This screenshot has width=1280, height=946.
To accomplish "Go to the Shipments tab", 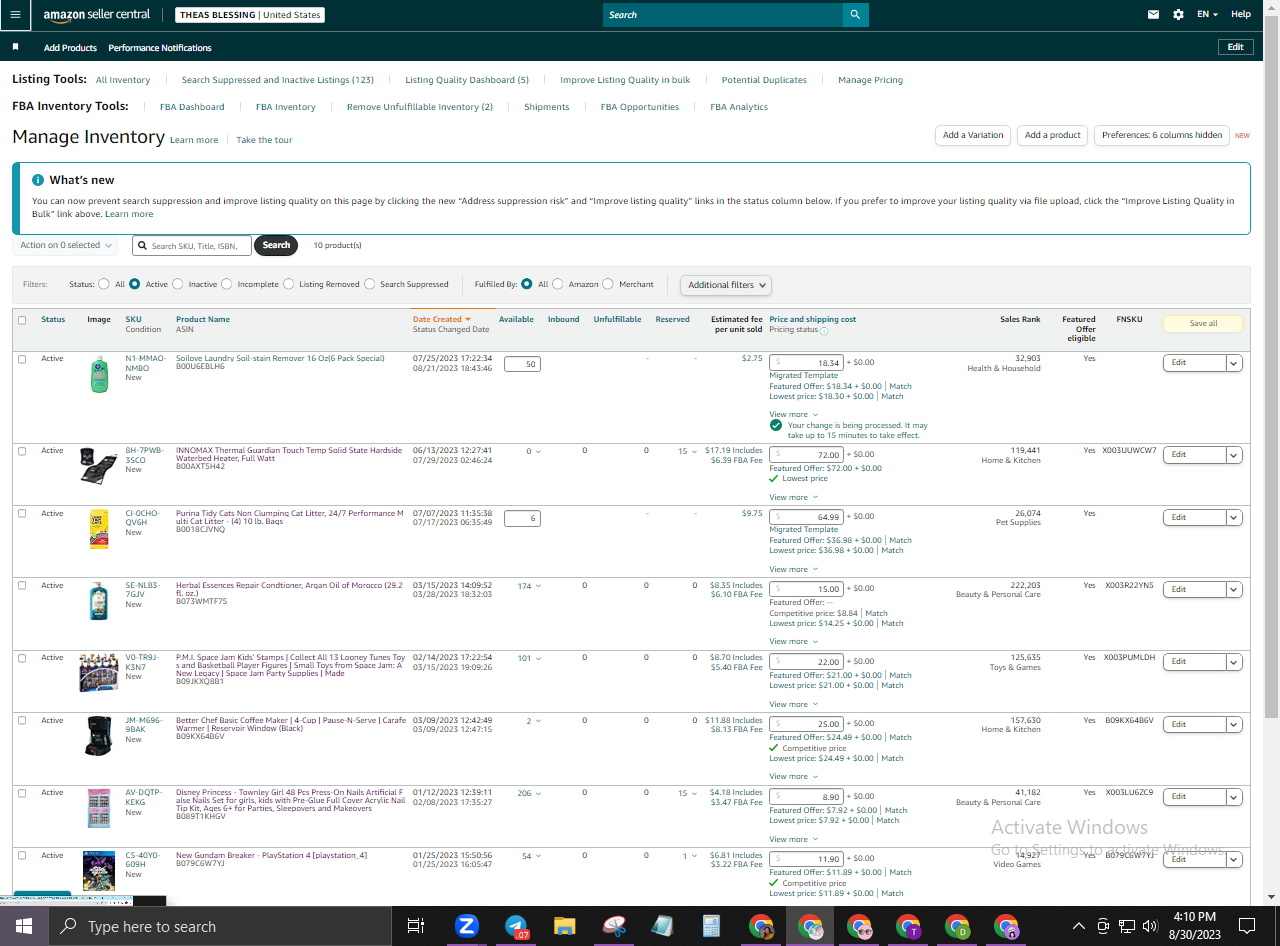I will point(547,107).
